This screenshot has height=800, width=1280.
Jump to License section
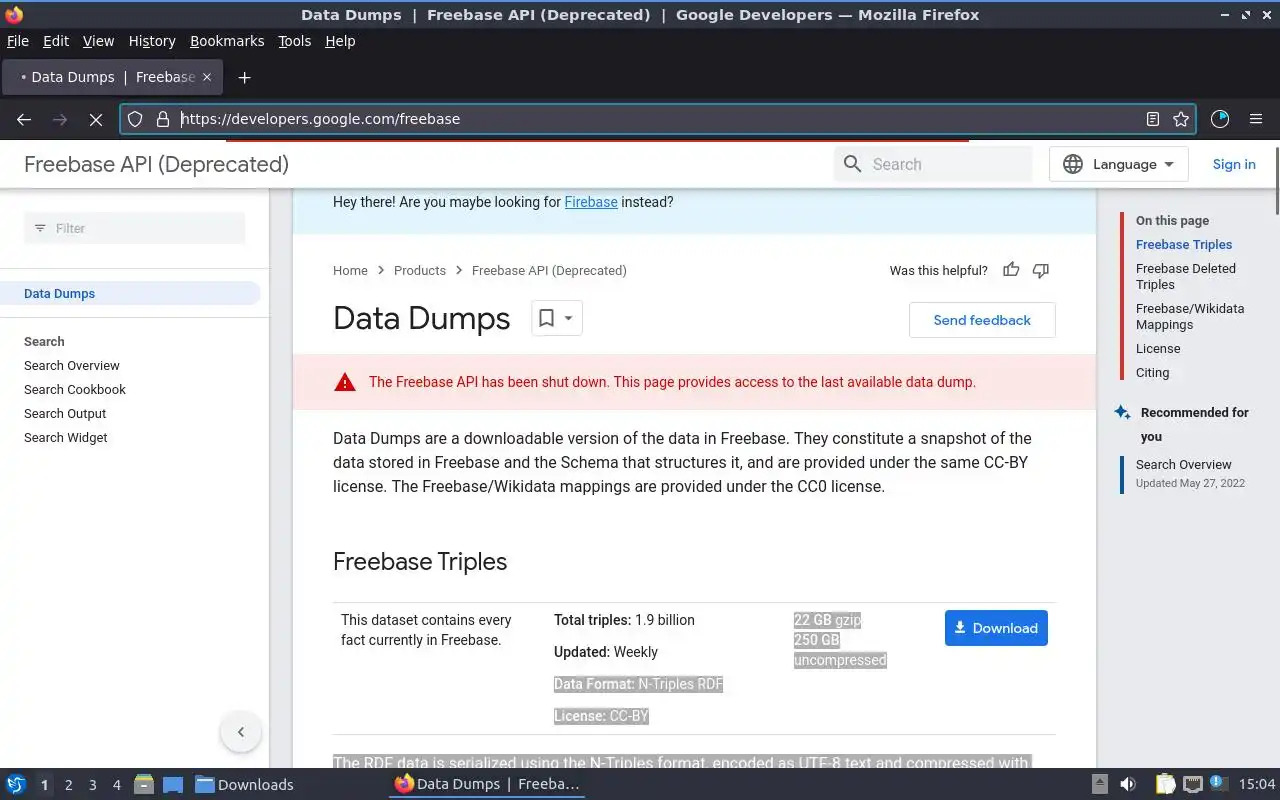point(1158,348)
